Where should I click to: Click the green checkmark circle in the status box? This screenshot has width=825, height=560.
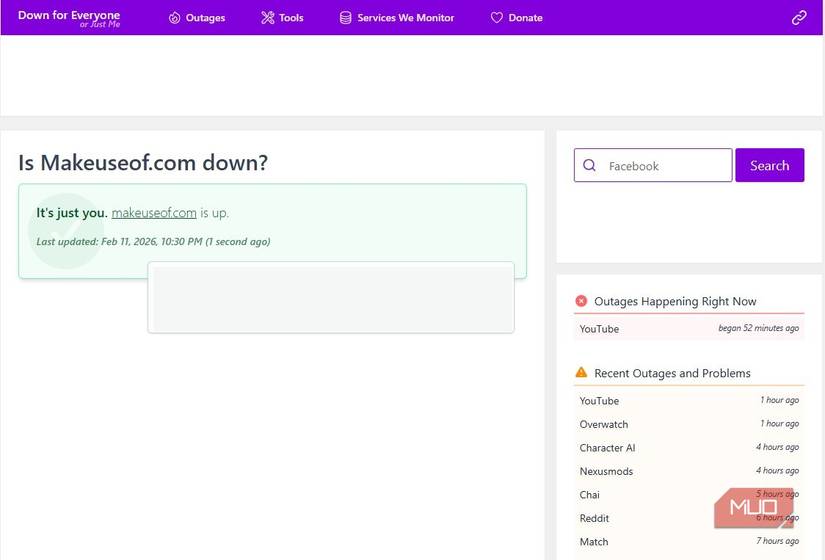click(x=66, y=231)
